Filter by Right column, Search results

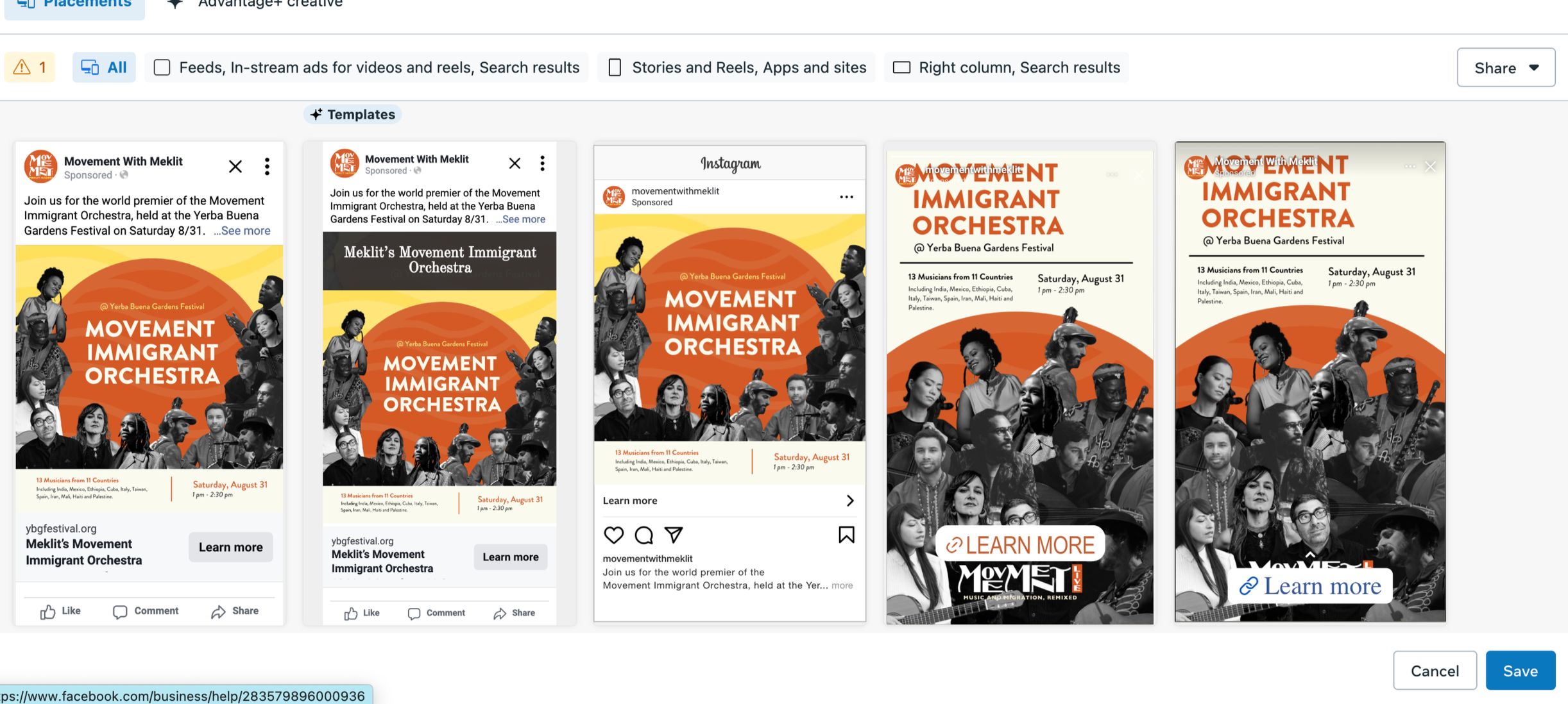[x=1006, y=67]
